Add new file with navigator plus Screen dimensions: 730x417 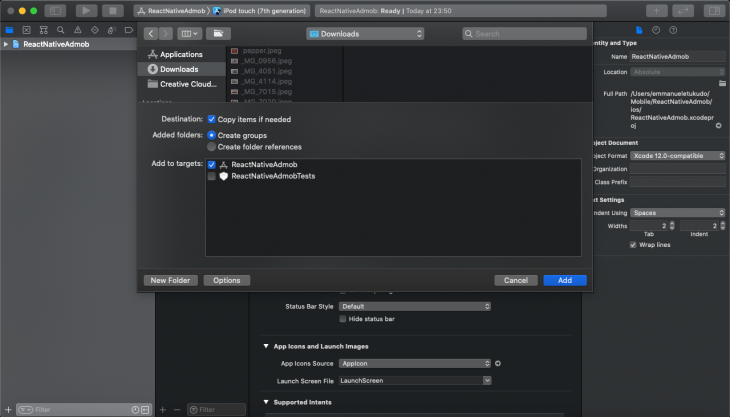[8, 410]
